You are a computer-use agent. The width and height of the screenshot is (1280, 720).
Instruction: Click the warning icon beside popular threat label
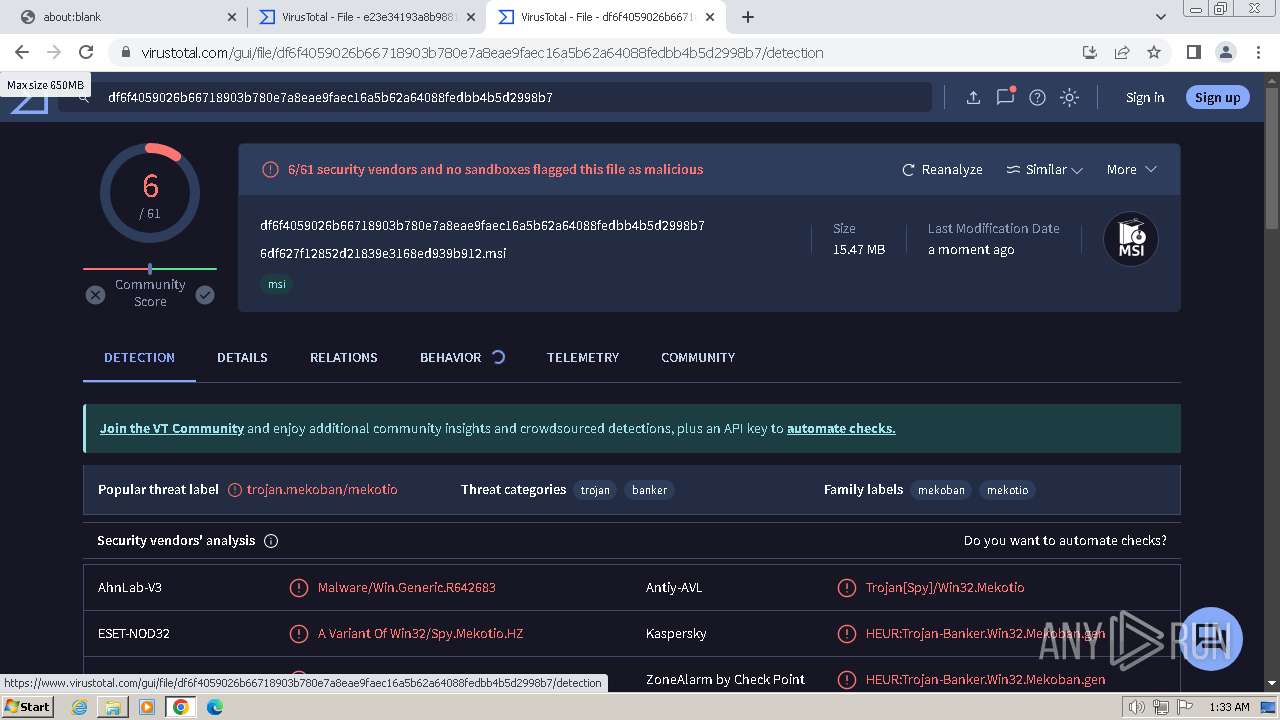[235, 490]
